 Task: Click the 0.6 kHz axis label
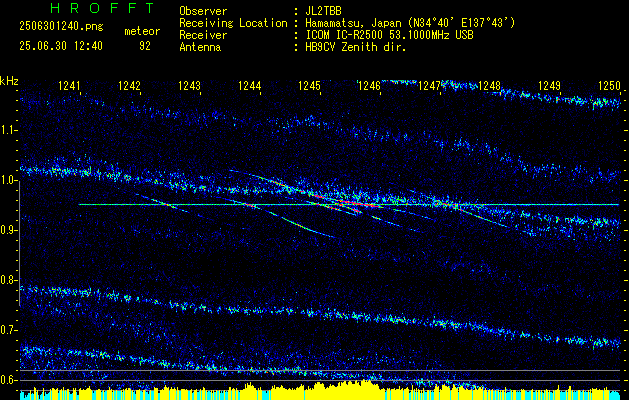click(x=8, y=380)
